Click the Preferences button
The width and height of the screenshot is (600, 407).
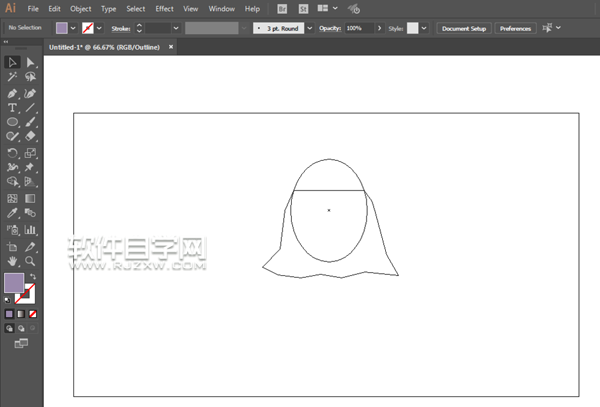point(515,28)
